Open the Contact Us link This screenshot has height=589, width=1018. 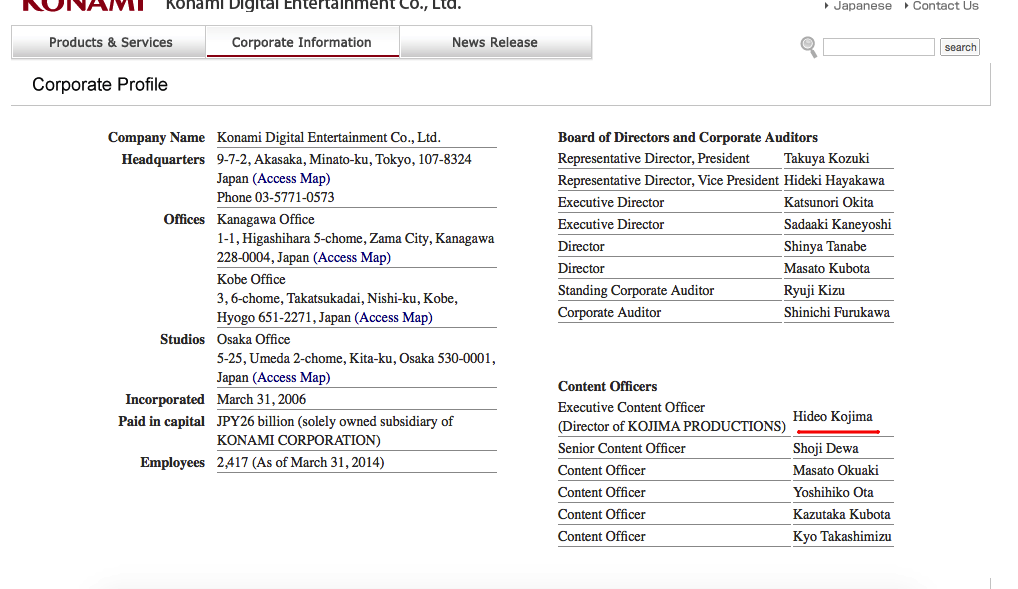[x=945, y=6]
